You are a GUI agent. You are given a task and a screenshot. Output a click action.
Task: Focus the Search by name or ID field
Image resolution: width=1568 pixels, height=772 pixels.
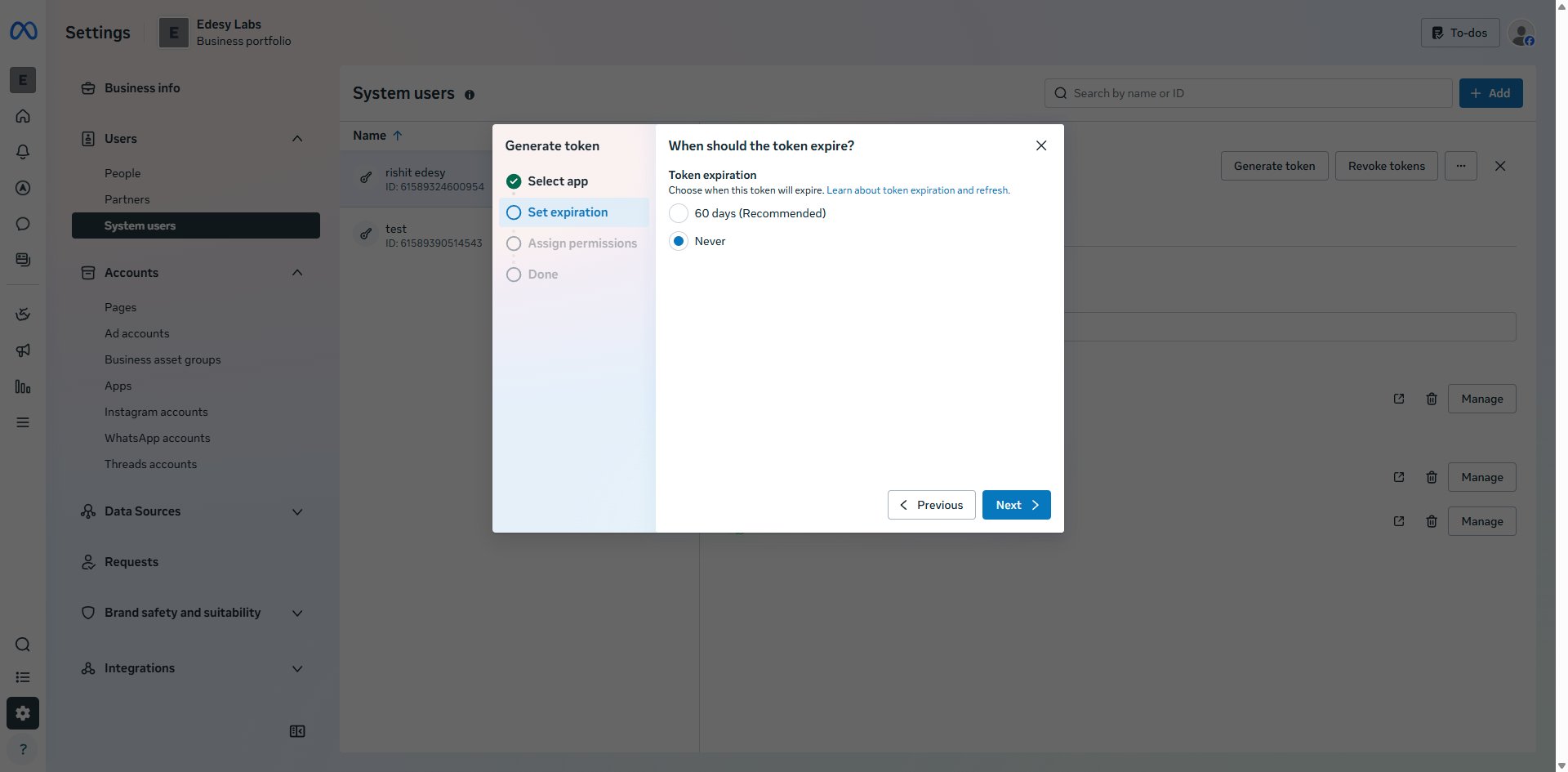click(1249, 93)
